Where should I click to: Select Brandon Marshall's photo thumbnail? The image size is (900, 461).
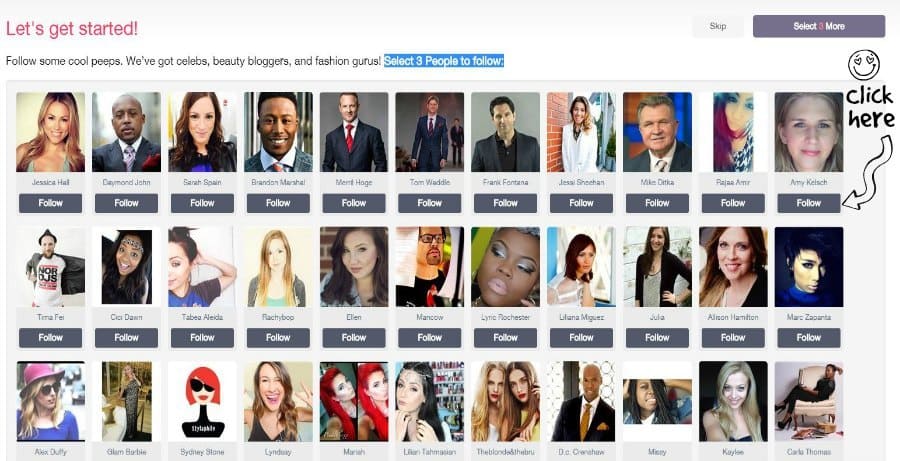278,132
